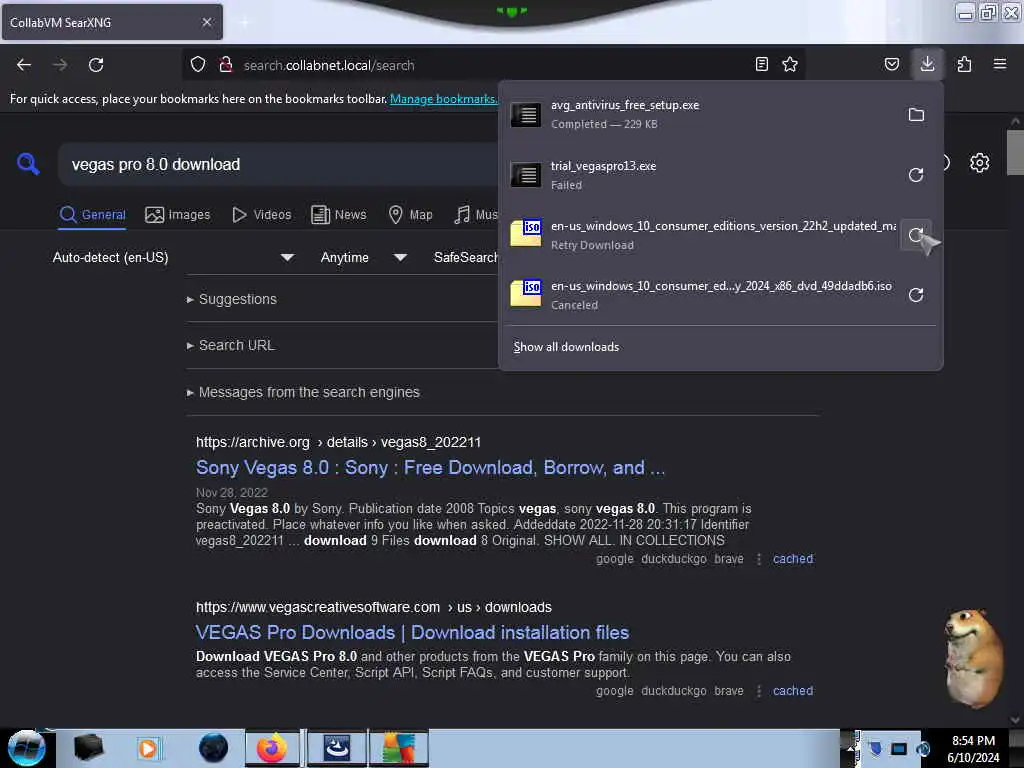This screenshot has height=768, width=1024.
Task: Open folder containing avg_antivirus_free_setup.exe
Action: click(916, 115)
